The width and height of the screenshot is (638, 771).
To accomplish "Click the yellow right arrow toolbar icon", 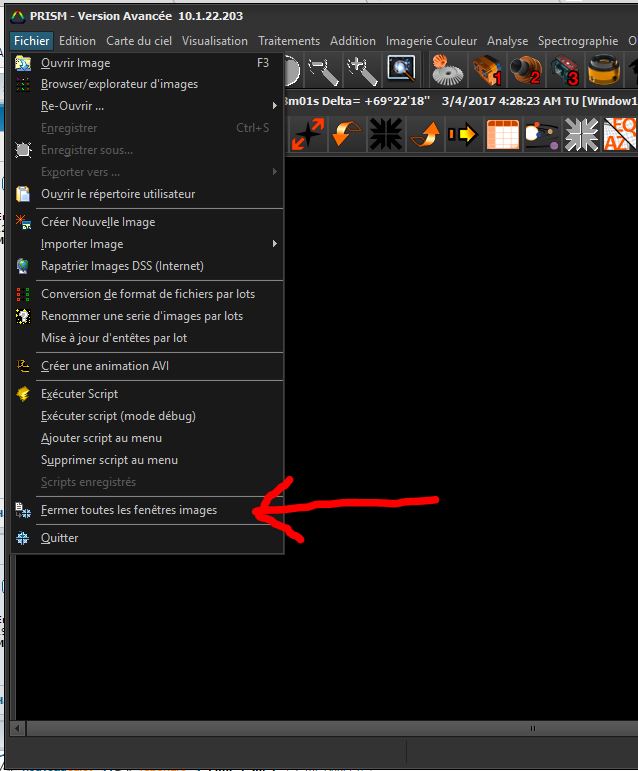I will [x=463, y=134].
